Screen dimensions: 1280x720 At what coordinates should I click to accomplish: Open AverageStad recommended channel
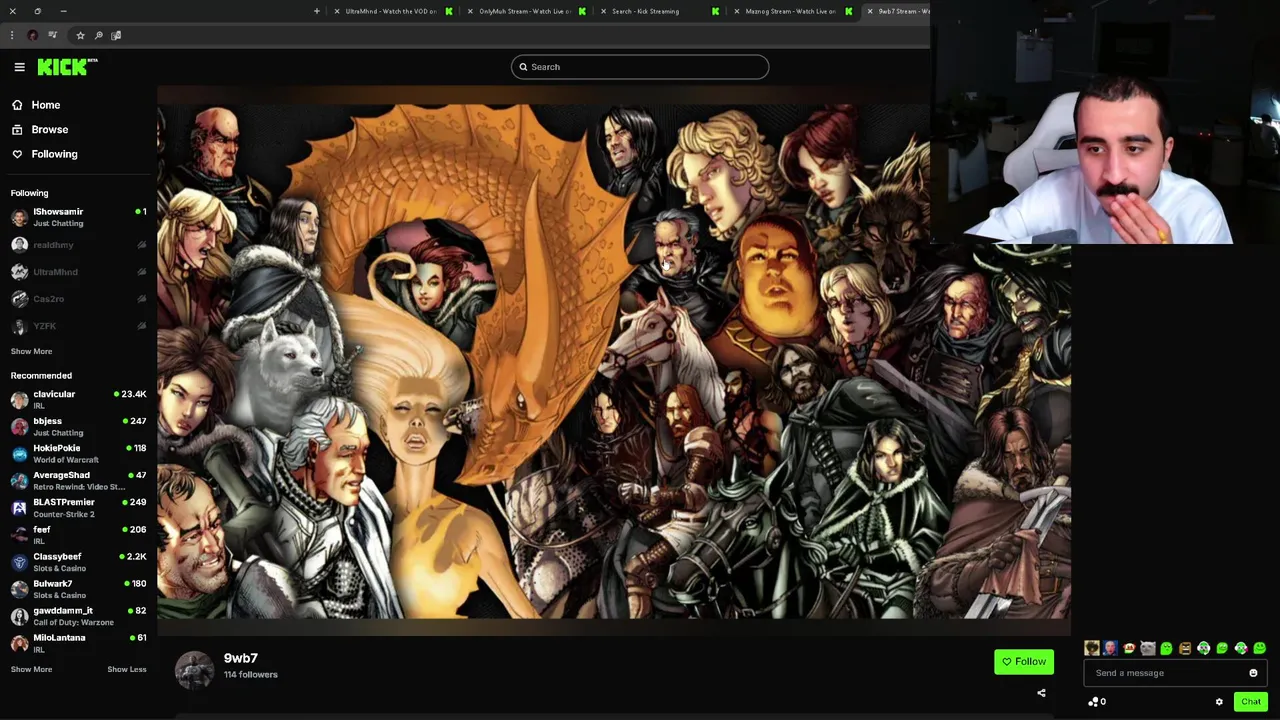(x=78, y=480)
